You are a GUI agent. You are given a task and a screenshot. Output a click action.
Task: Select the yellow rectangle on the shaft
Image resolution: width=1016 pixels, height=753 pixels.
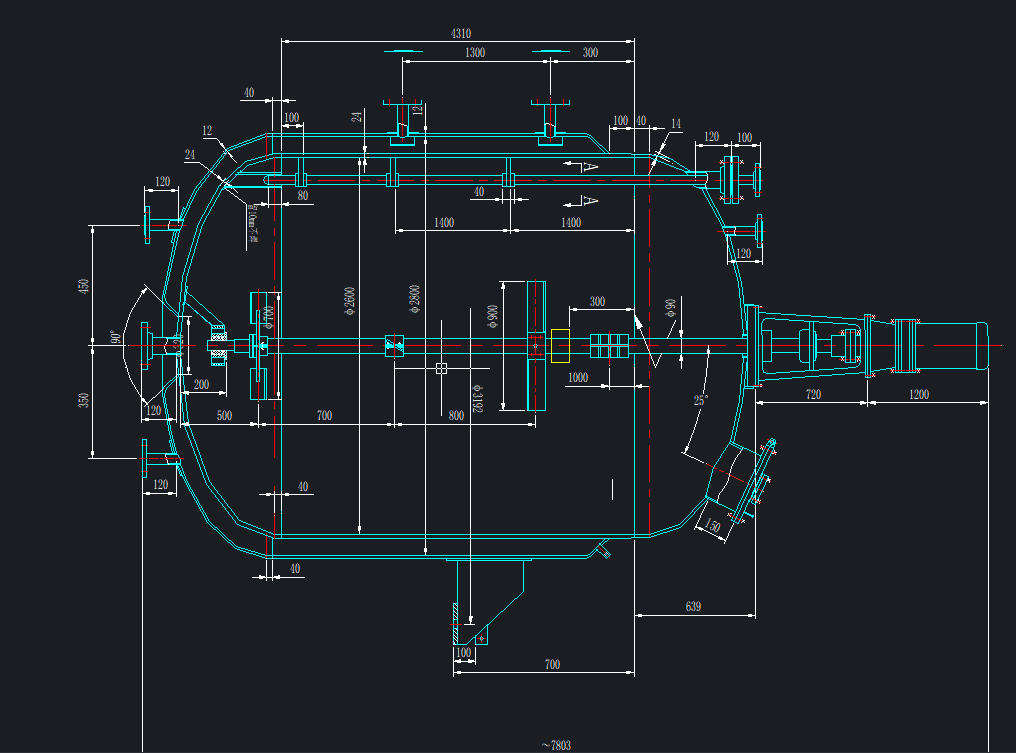pyautogui.click(x=560, y=346)
